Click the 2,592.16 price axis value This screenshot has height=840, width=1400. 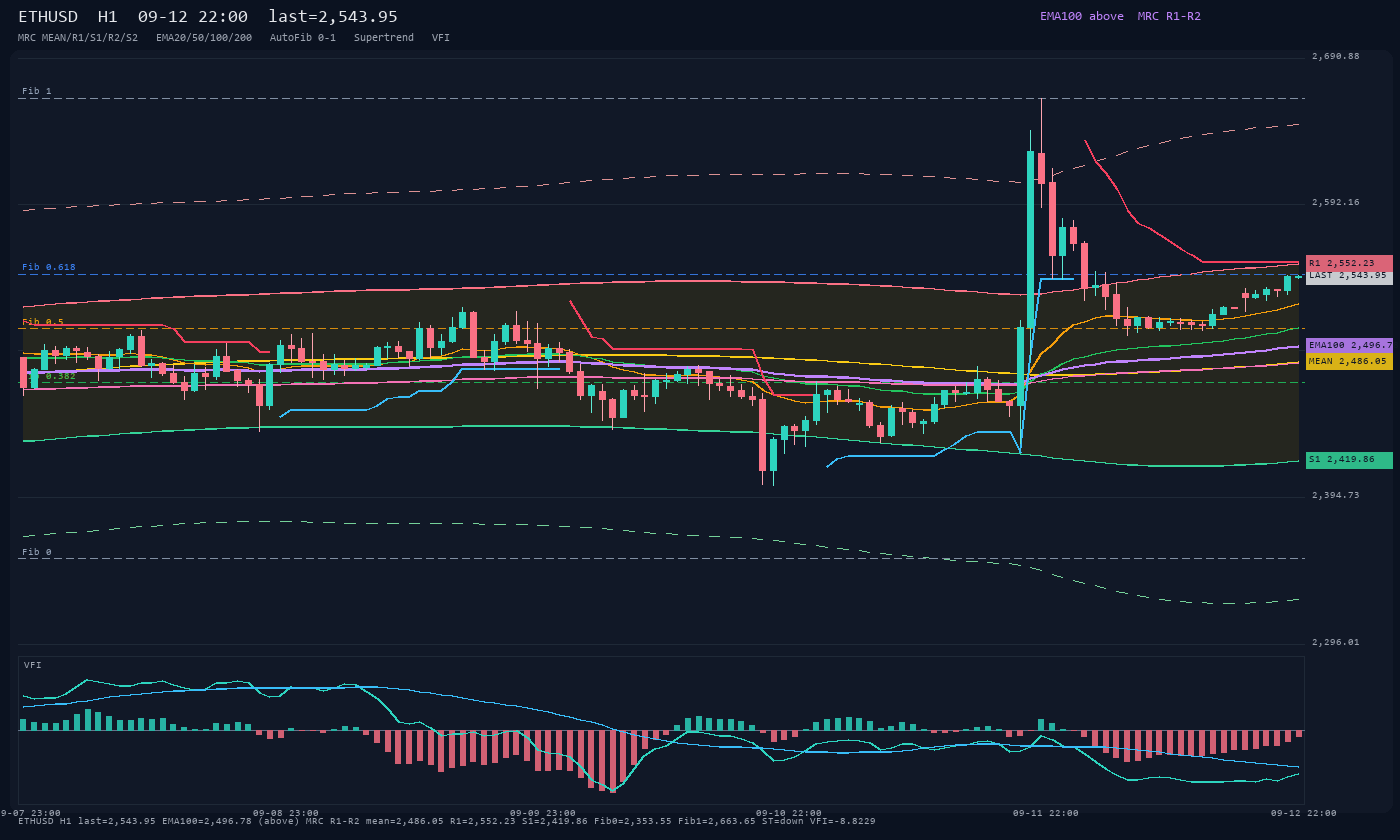tap(1336, 203)
